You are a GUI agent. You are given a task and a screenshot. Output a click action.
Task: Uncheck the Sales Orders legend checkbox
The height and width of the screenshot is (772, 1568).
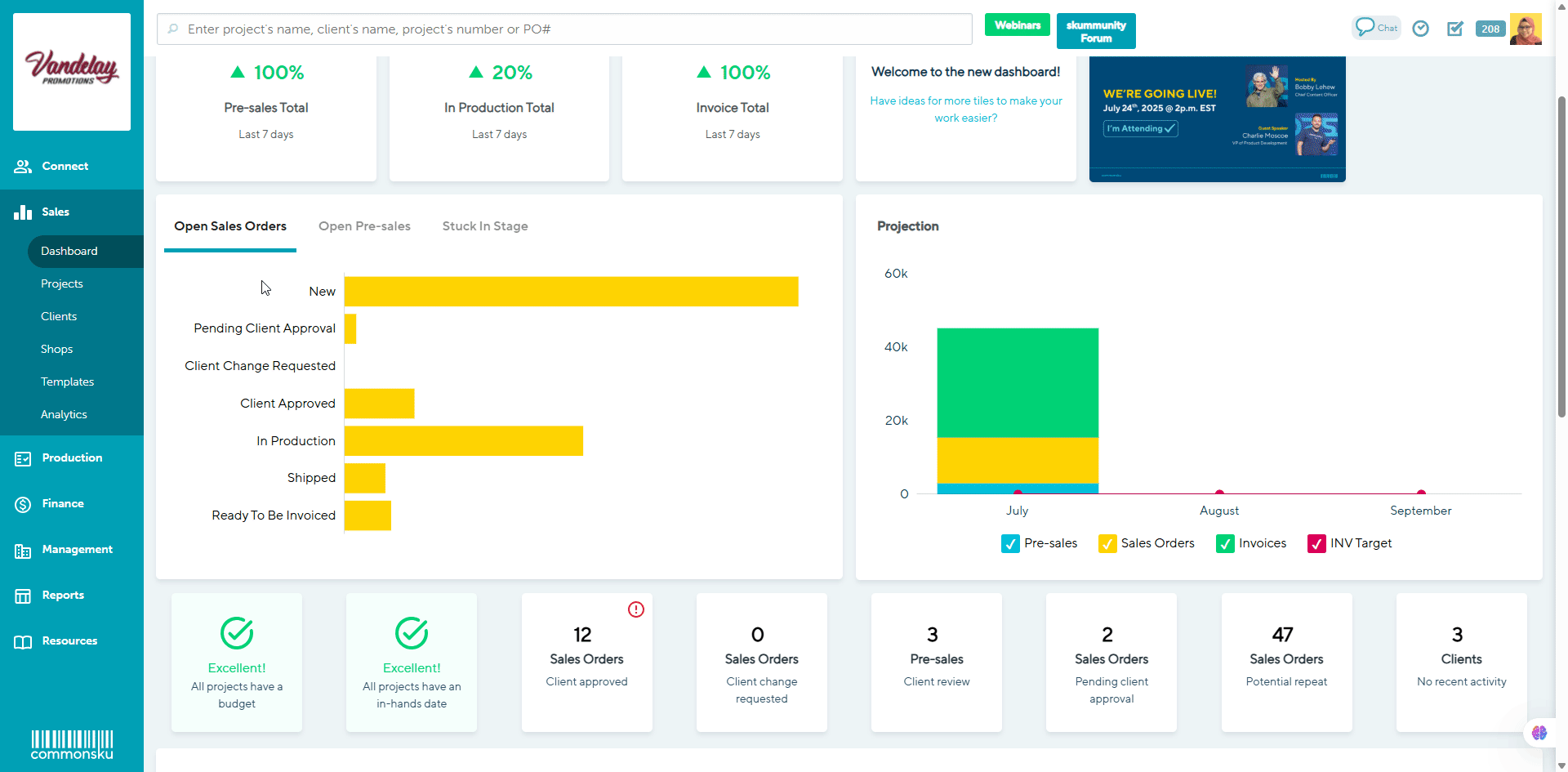pyautogui.click(x=1107, y=544)
